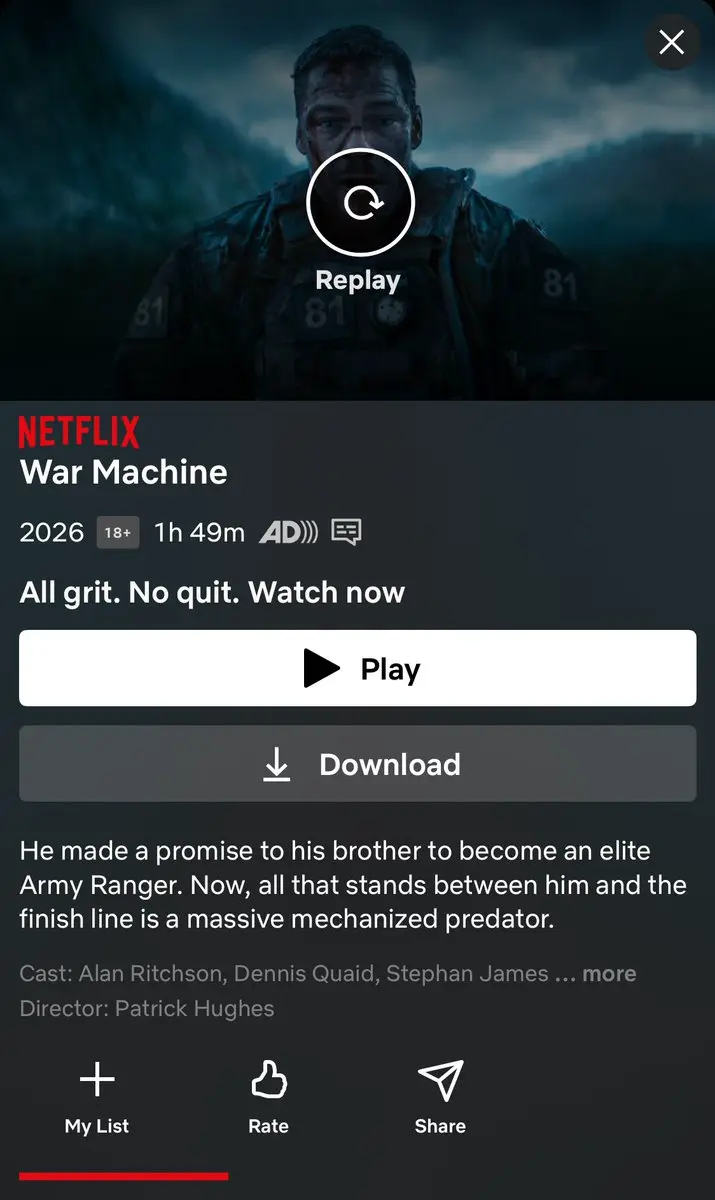This screenshot has height=1200, width=715.
Task: Expand the synopsis description text
Action: pyautogui.click(x=353, y=885)
